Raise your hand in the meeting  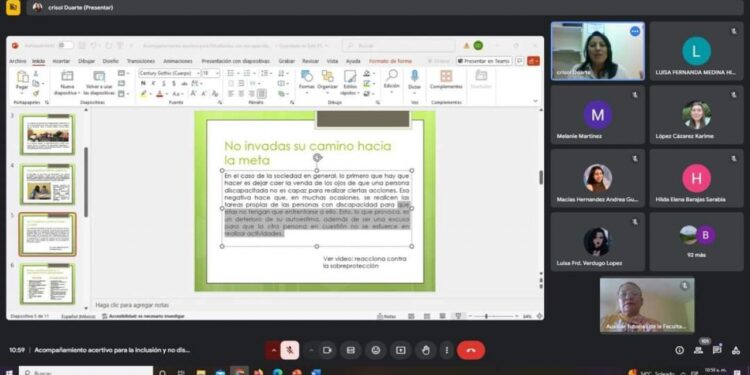425,350
